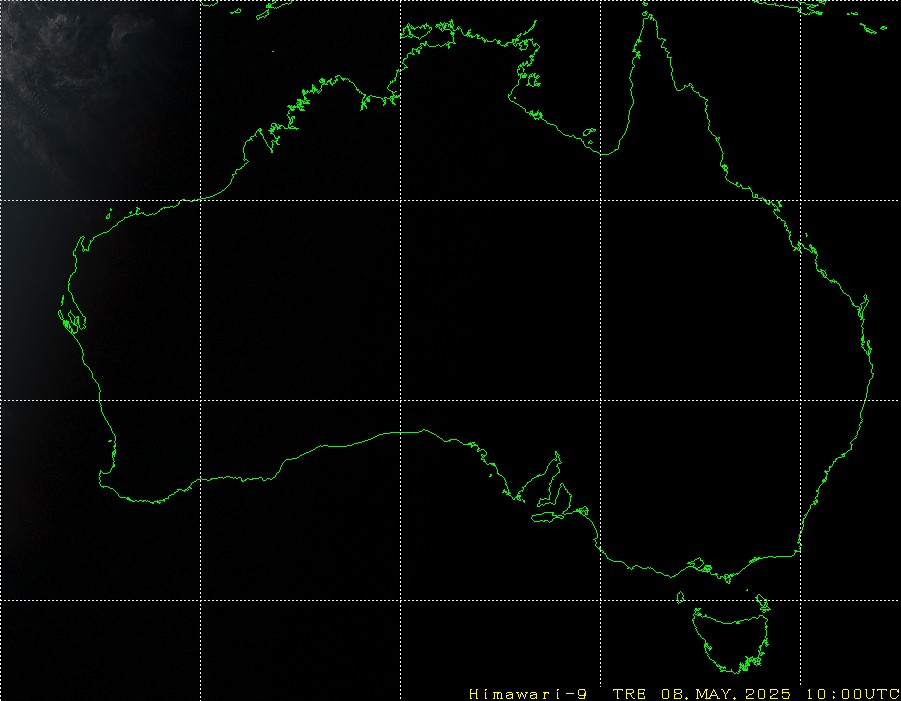This screenshot has height=701, width=901.
Task: Select the TRE text in the caption
Action: tap(629, 694)
